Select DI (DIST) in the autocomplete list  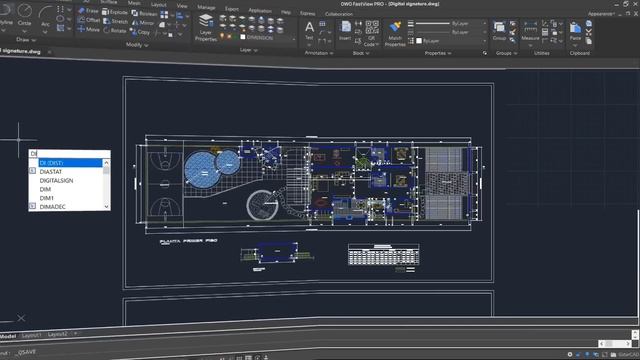click(70, 163)
